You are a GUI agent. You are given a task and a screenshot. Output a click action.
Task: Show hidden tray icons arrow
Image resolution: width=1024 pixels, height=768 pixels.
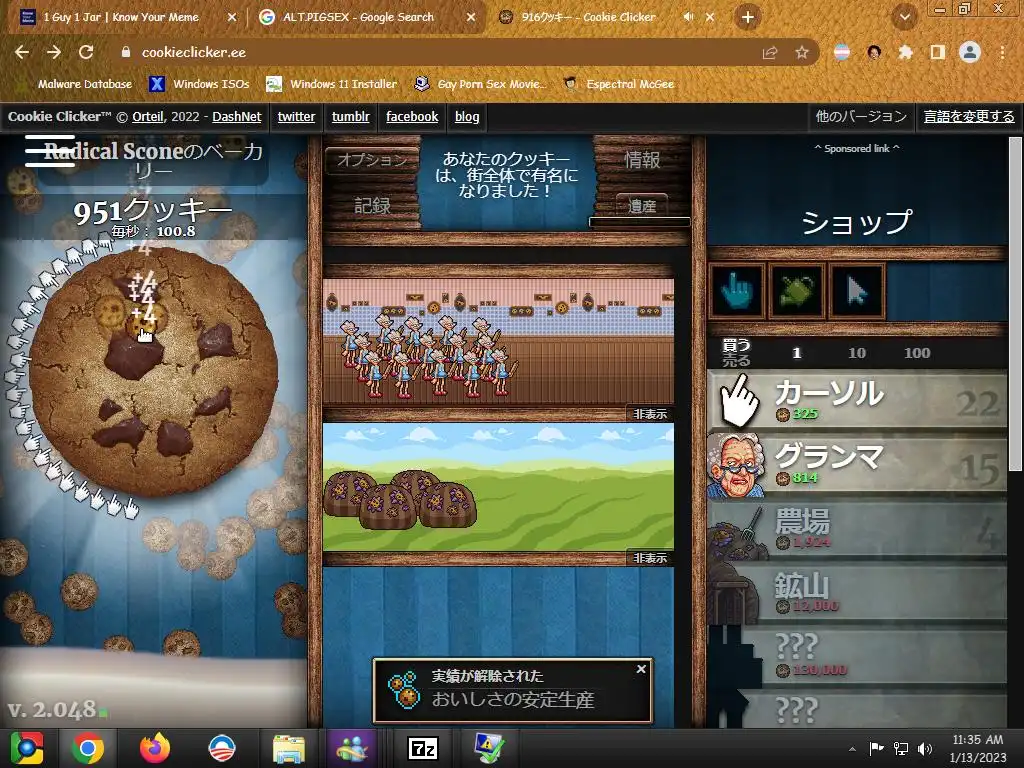852,749
